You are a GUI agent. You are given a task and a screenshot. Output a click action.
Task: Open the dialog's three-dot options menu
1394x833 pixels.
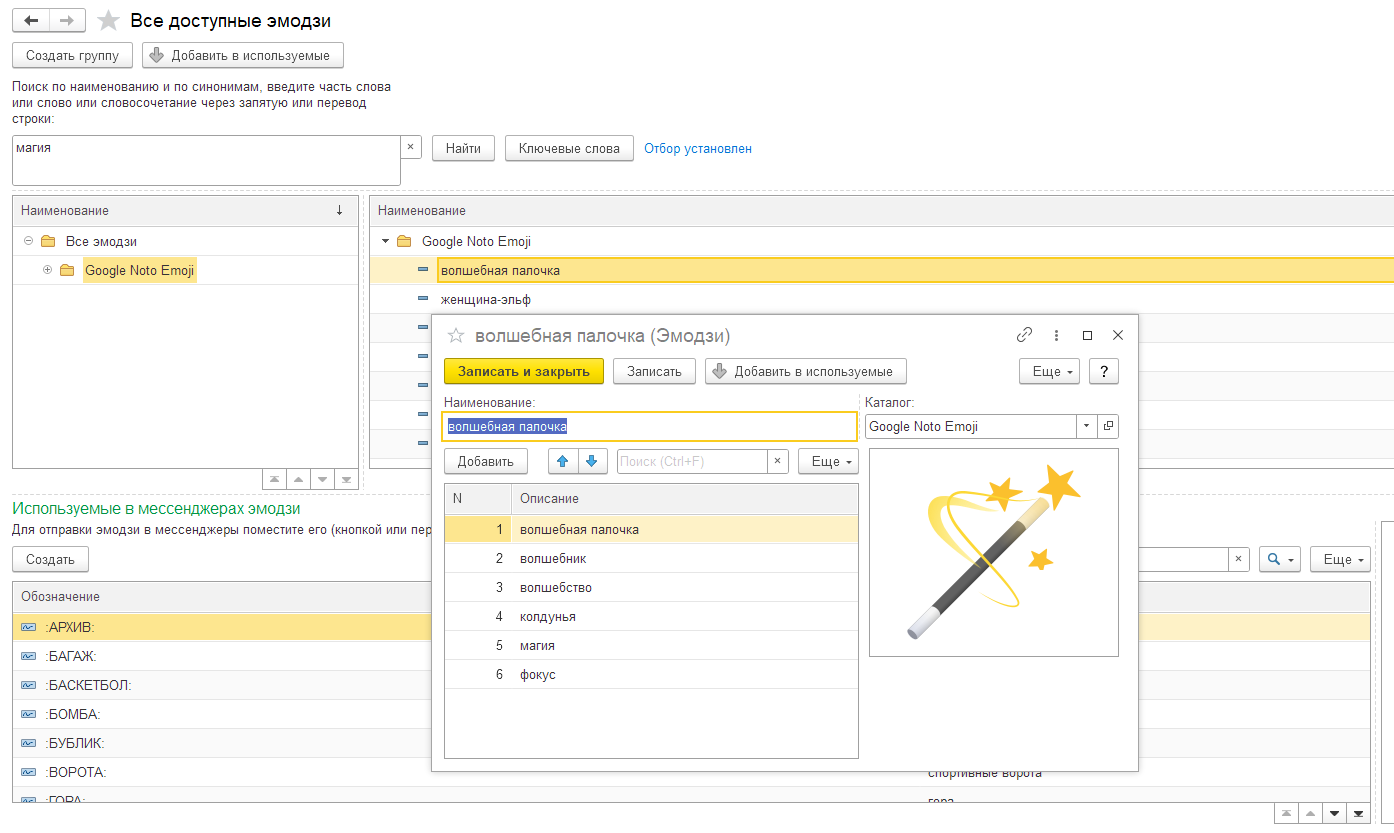point(1056,336)
